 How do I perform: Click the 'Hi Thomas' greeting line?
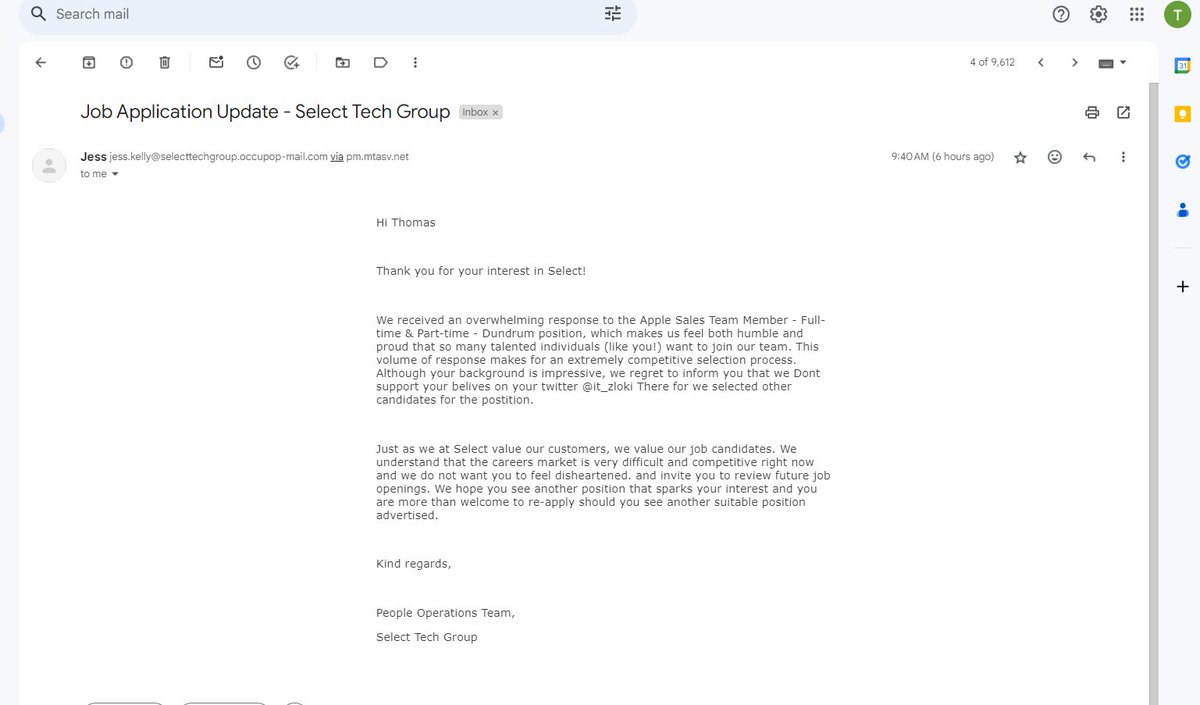tap(406, 222)
